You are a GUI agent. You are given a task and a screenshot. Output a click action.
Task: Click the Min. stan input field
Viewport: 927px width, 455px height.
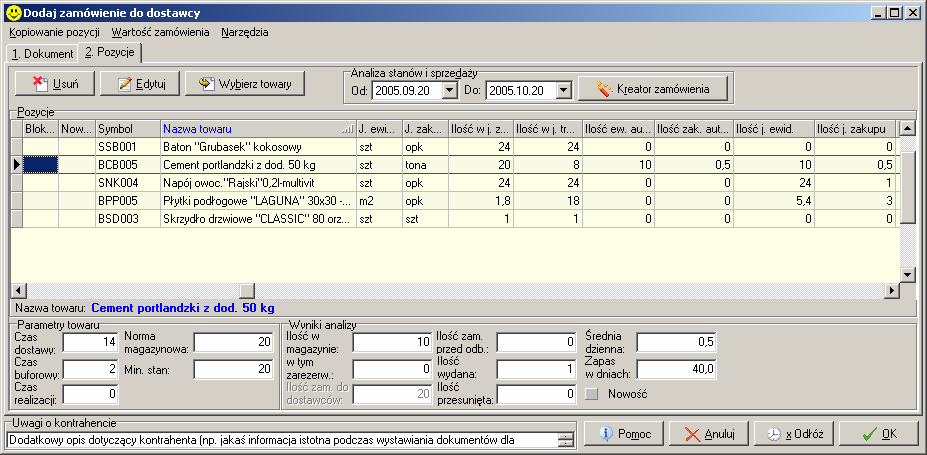coord(234,370)
